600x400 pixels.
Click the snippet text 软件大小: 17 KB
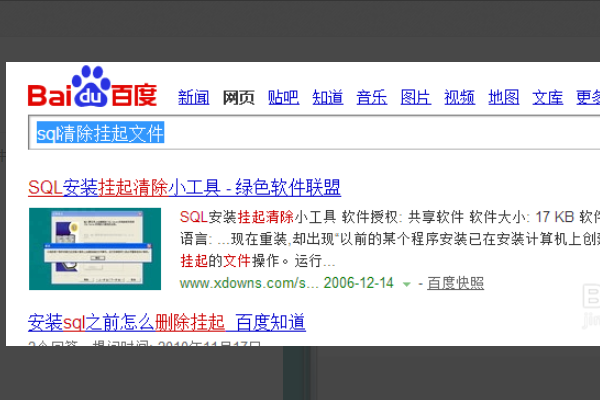click(x=522, y=217)
